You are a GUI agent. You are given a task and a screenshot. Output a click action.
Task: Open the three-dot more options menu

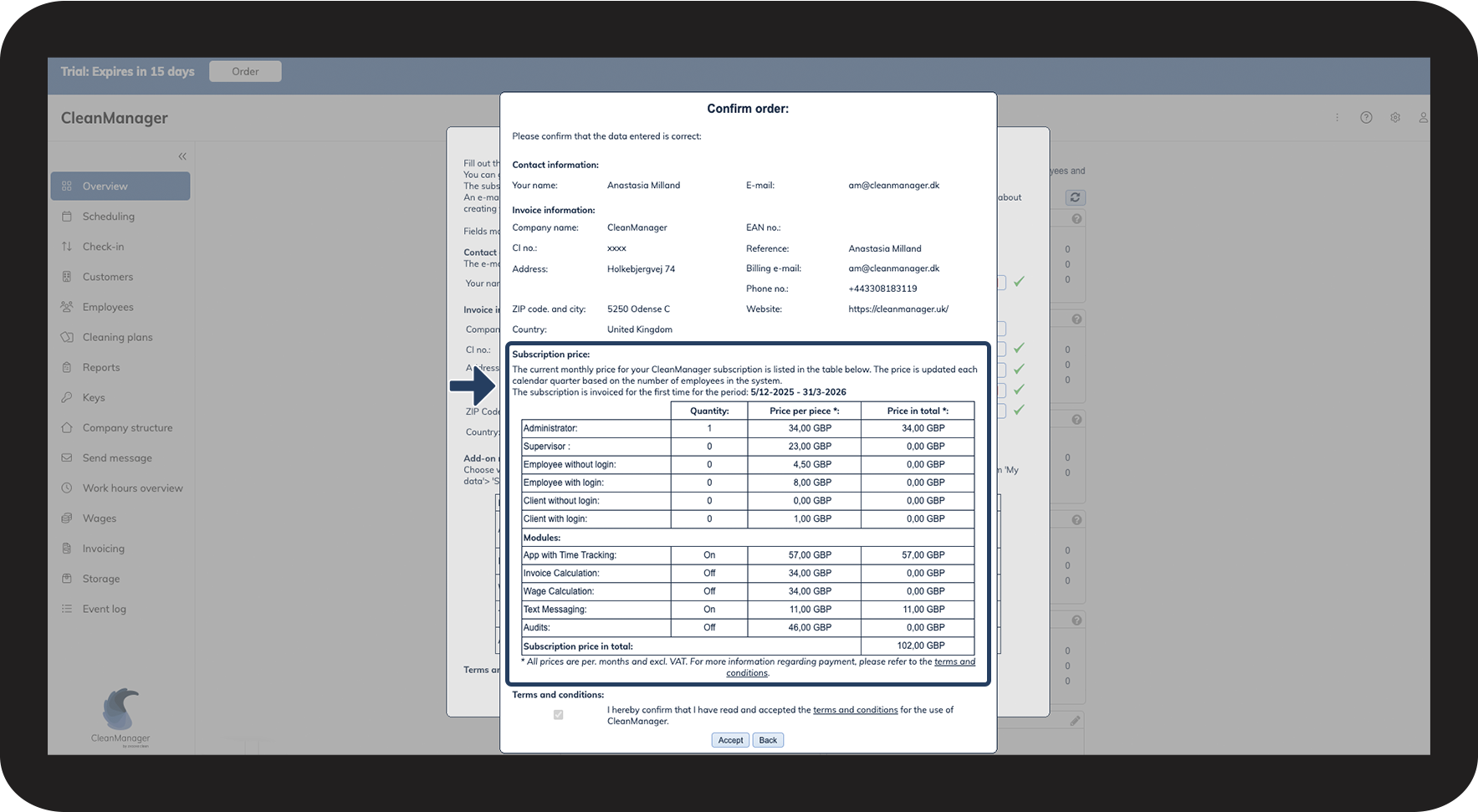1337,118
